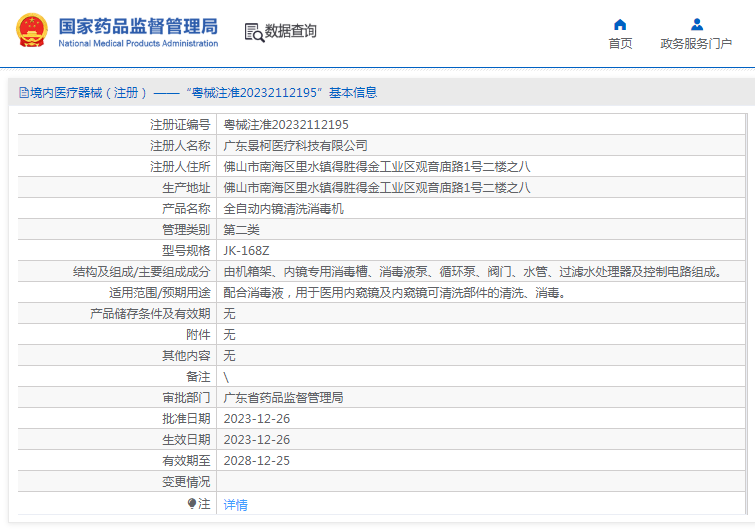Viewport: 755px width, 529px height.
Task: Click model specification JK-168Z cell
Action: point(481,250)
